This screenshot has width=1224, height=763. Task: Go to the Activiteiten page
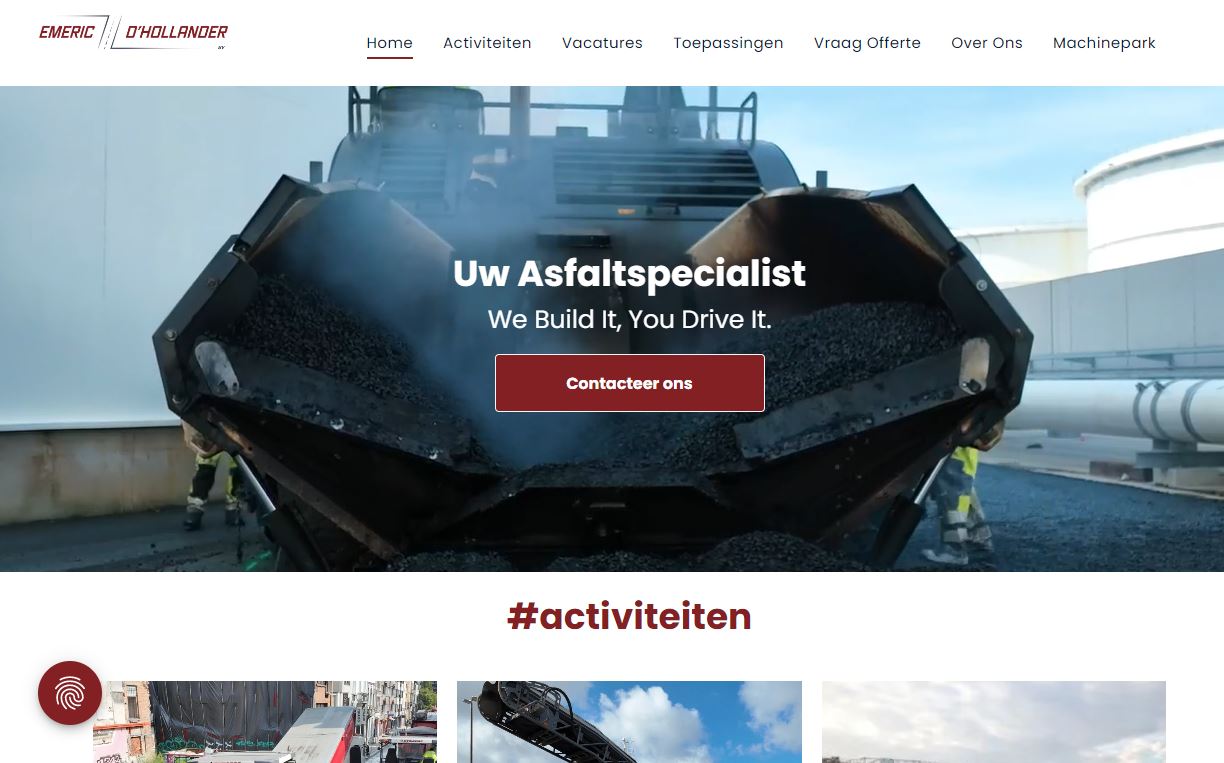487,43
